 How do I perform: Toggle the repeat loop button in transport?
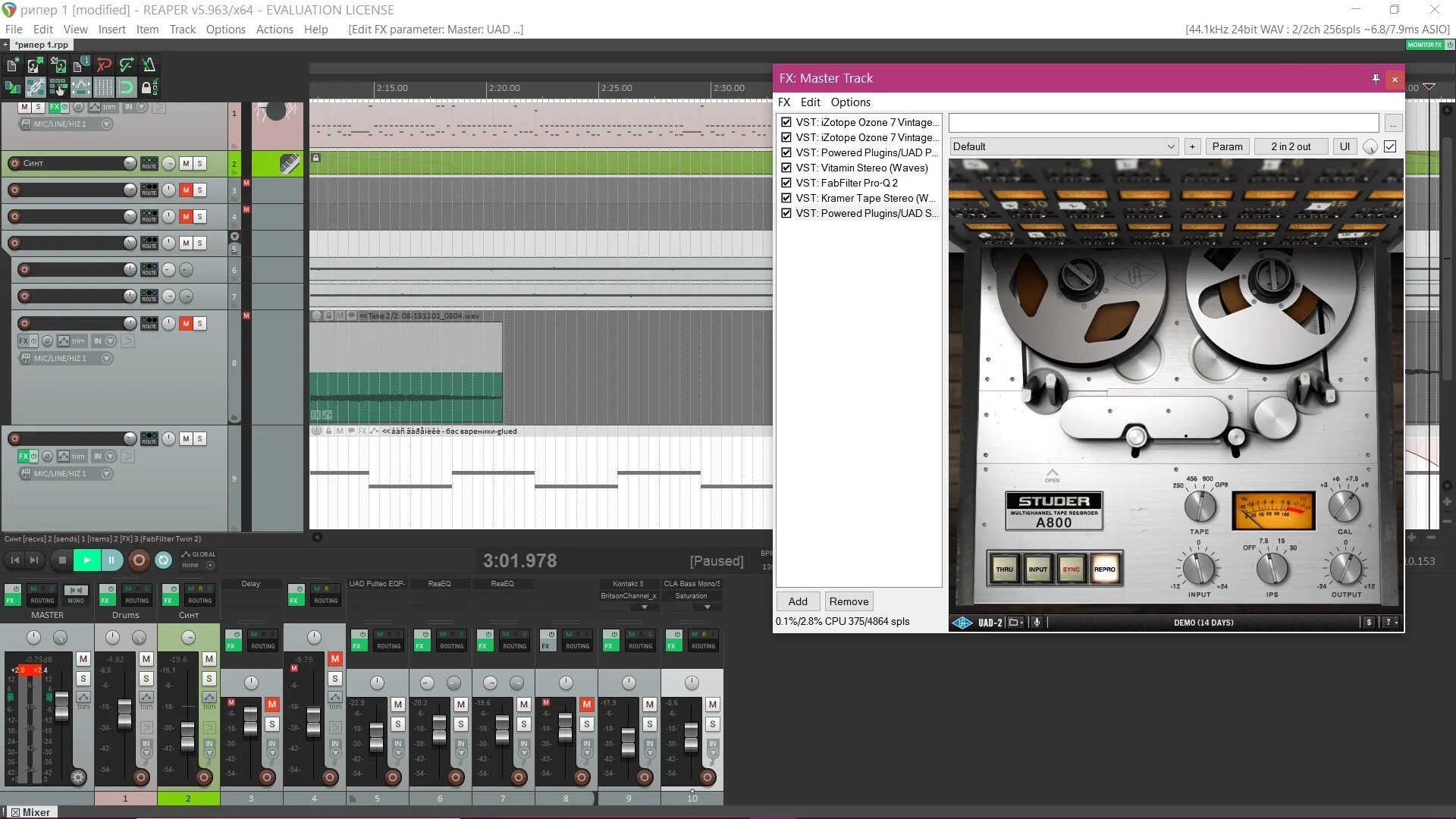163,560
